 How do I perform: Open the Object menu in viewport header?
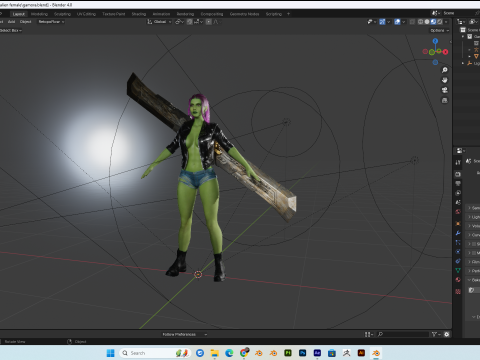tap(25, 22)
